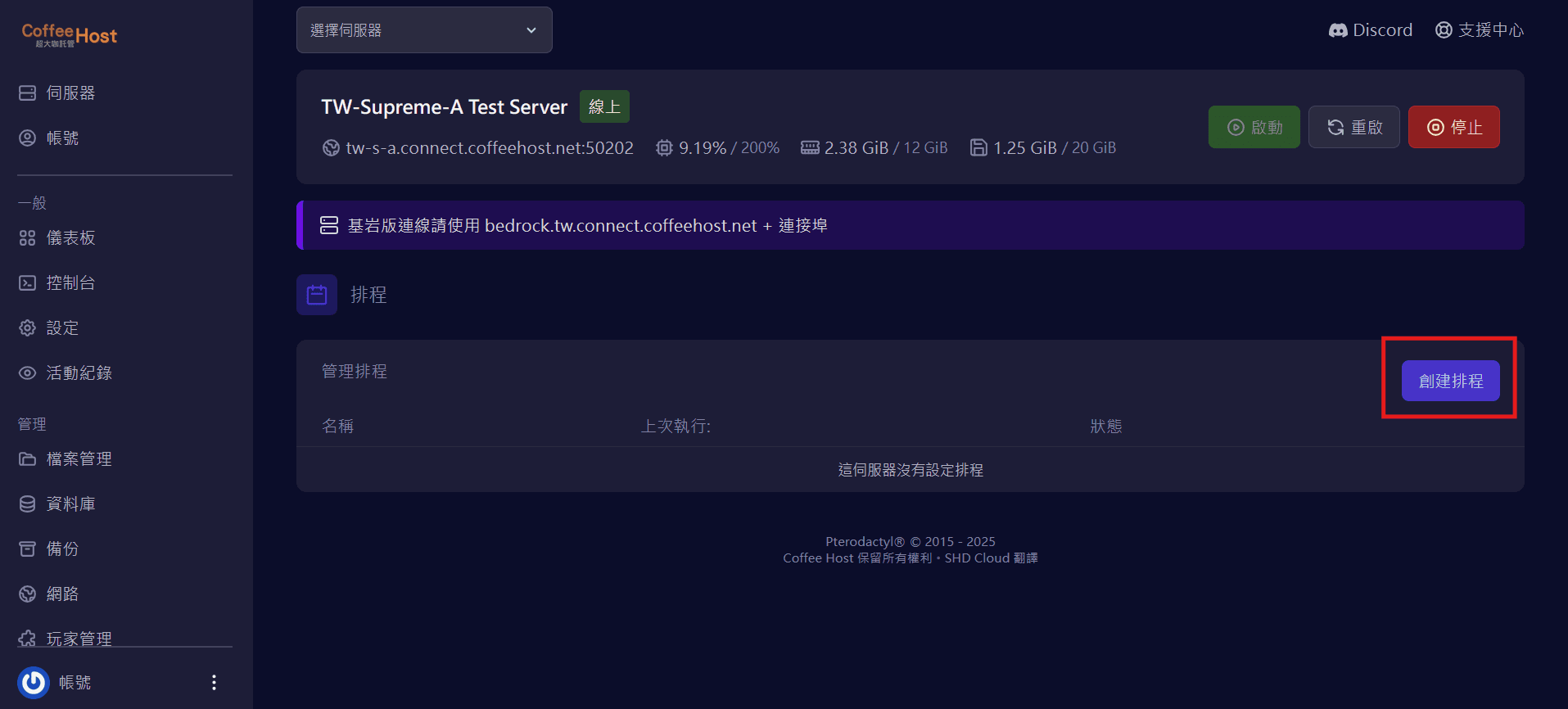Click the 這伺服器沒有設定排程 empty message
Image resolution: width=1568 pixels, height=709 pixels.
click(911, 470)
